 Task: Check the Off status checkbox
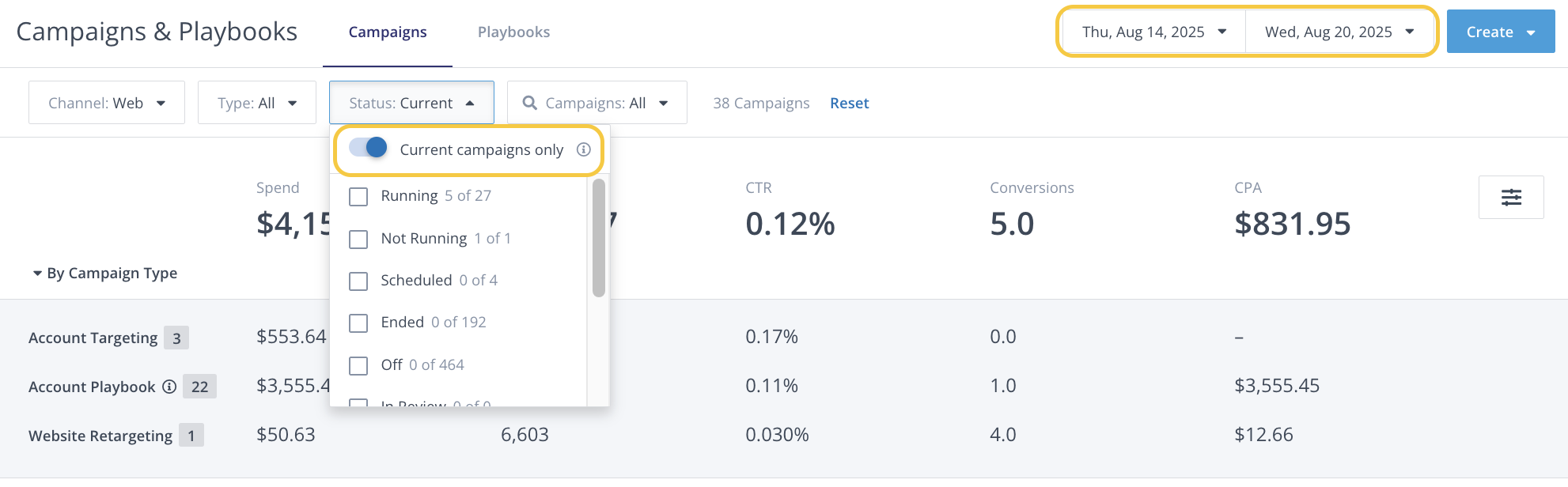click(x=358, y=365)
